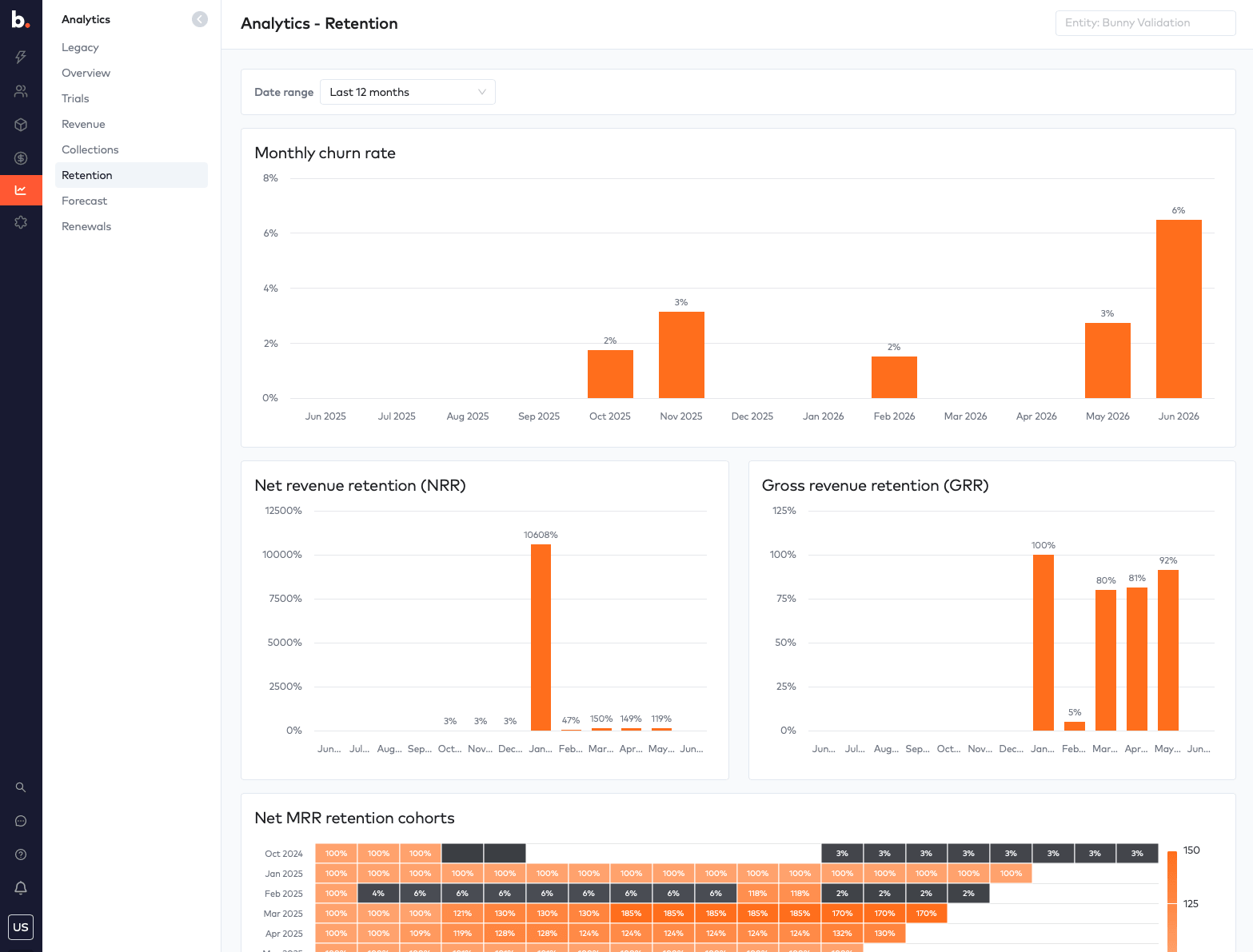
Task: Click the Oct 2024 cohort row label
Action: pyautogui.click(x=284, y=854)
